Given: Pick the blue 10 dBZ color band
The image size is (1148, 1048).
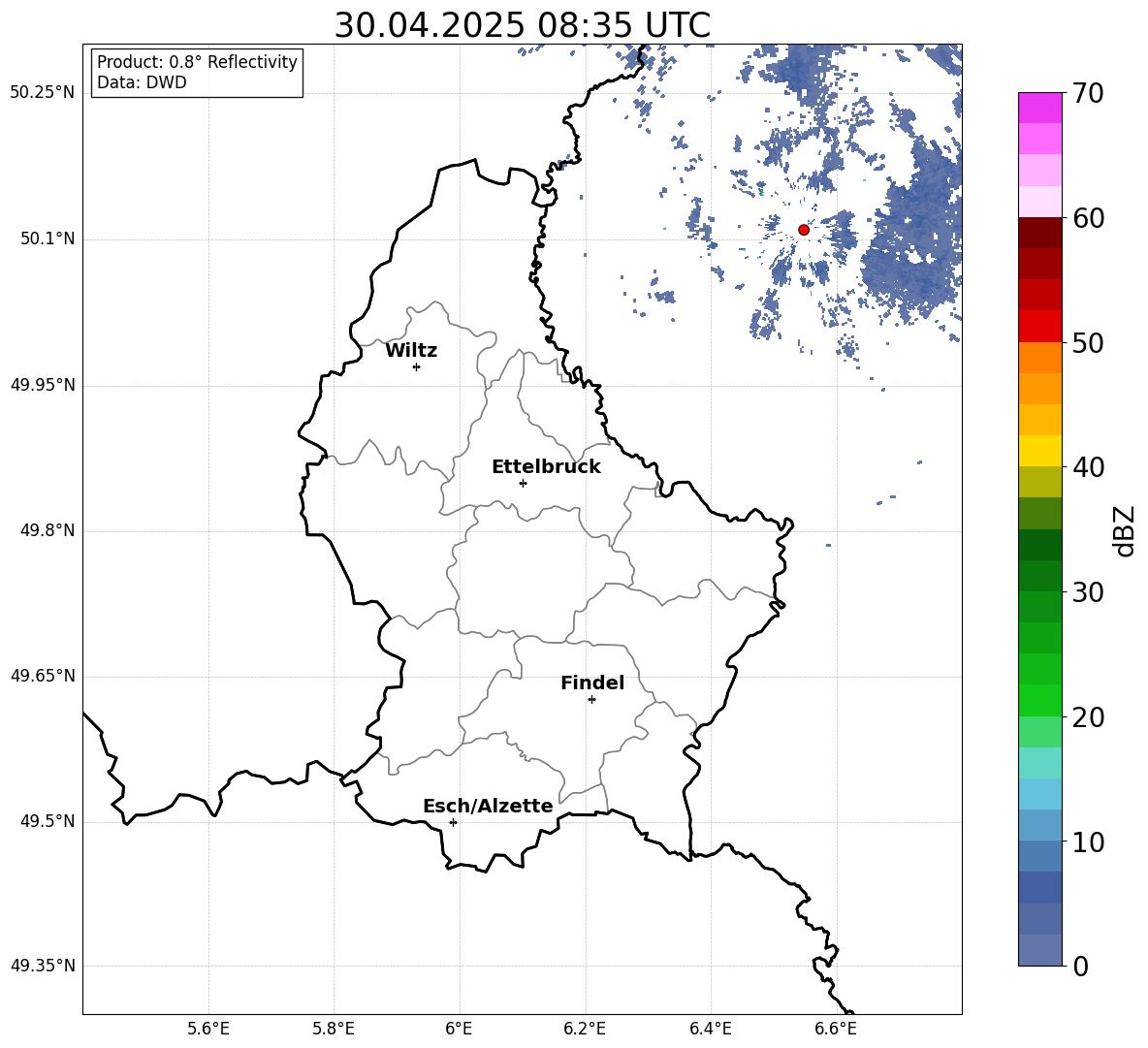Looking at the screenshot, I should pos(1039,826).
